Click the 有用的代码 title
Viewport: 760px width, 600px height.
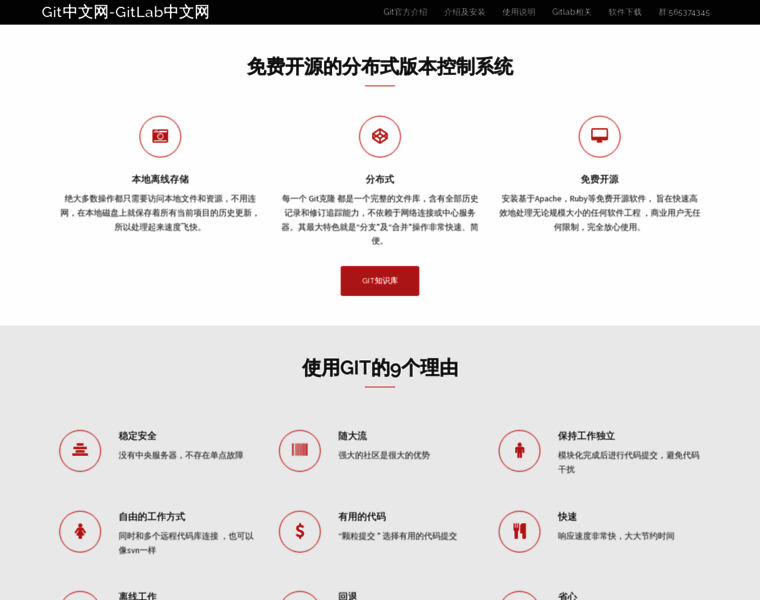[x=362, y=517]
